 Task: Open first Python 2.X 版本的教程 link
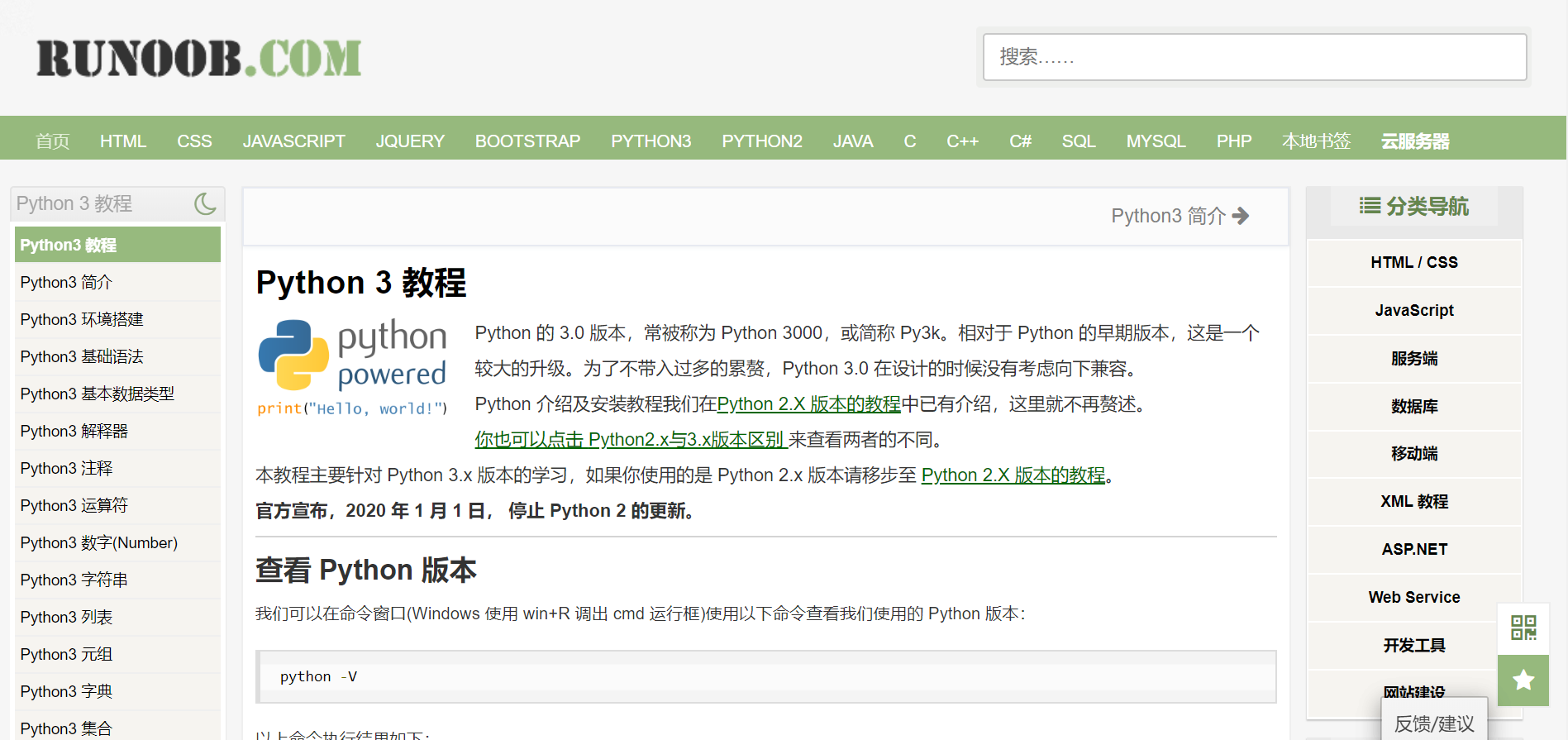pyautogui.click(x=808, y=404)
